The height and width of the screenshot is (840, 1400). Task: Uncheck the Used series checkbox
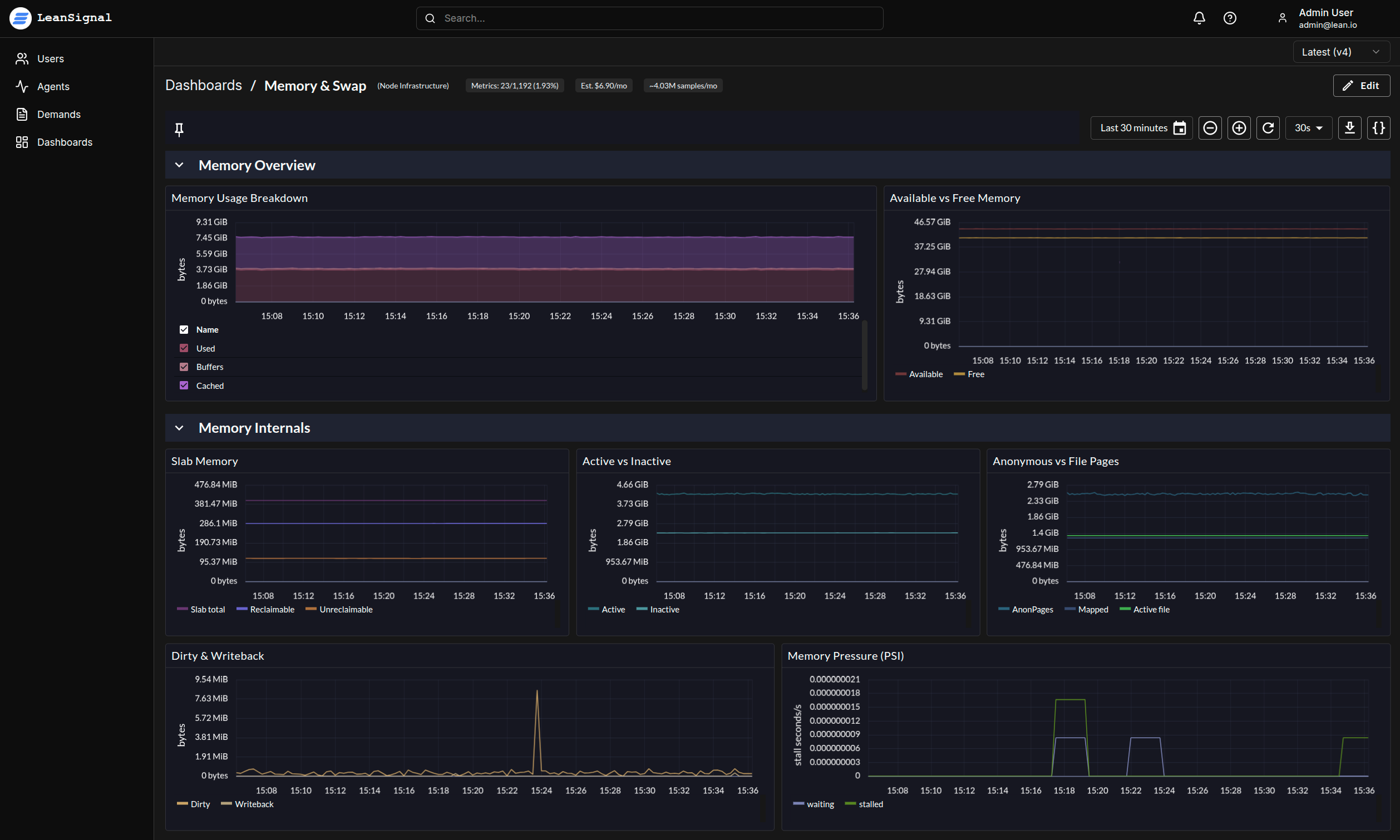click(184, 348)
